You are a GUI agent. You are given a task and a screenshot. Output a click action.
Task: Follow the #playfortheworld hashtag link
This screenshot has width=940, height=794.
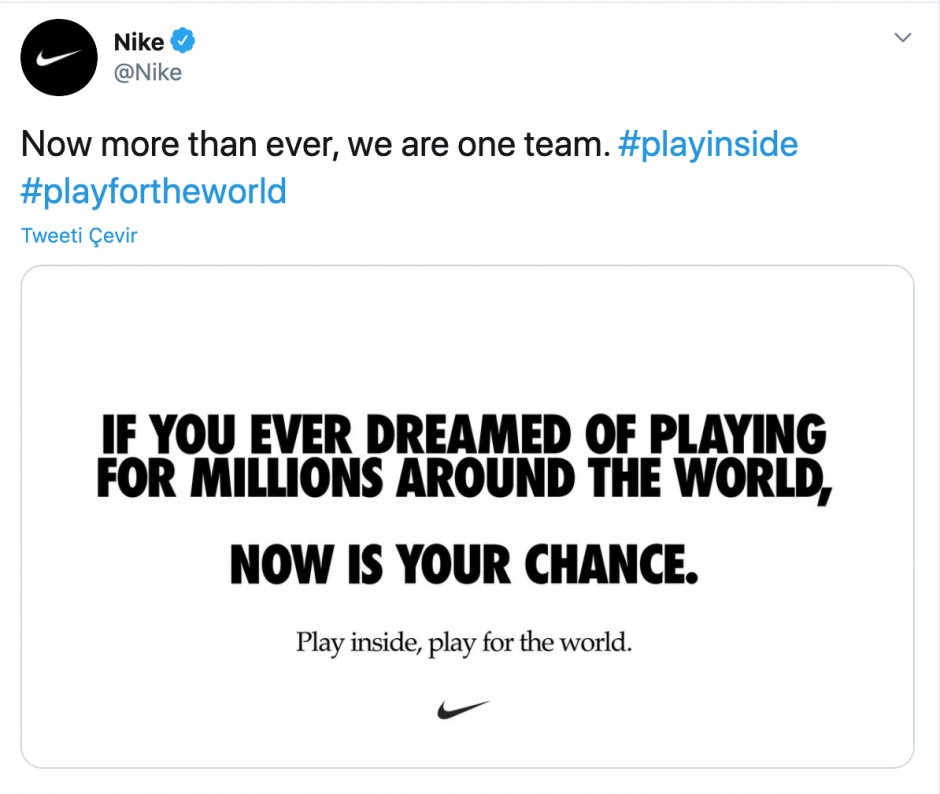click(x=154, y=191)
